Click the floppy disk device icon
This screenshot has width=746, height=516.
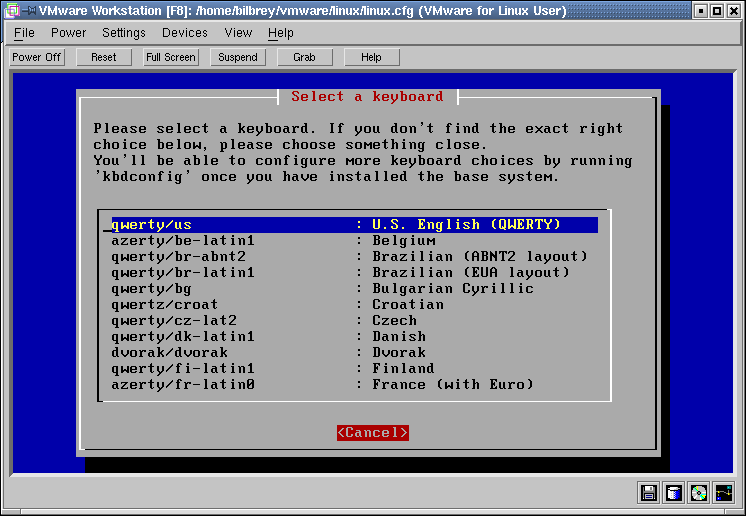649,492
